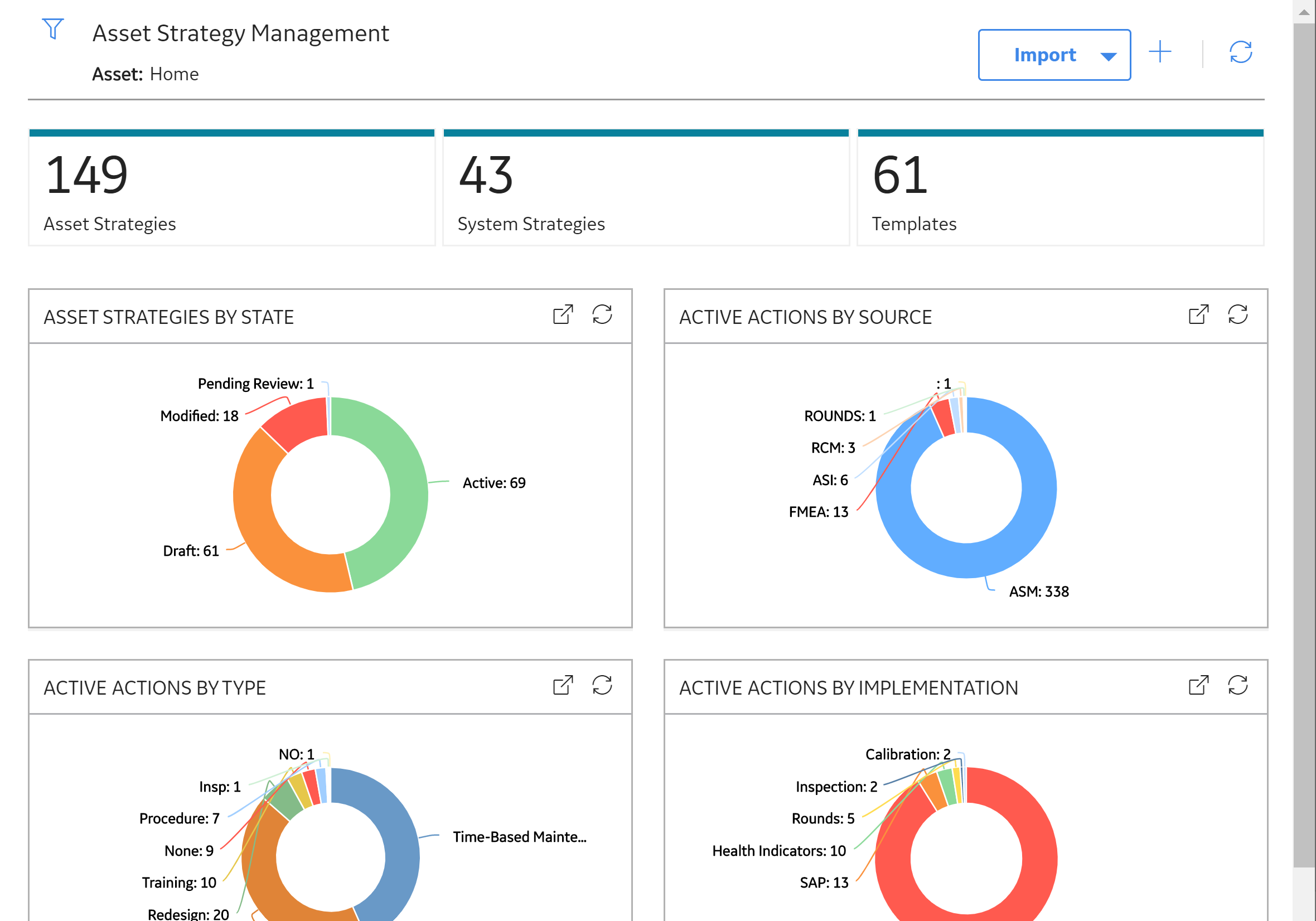This screenshot has height=921, width=1316.
Task: Open Active Actions By Implementation in new window
Action: (1198, 685)
